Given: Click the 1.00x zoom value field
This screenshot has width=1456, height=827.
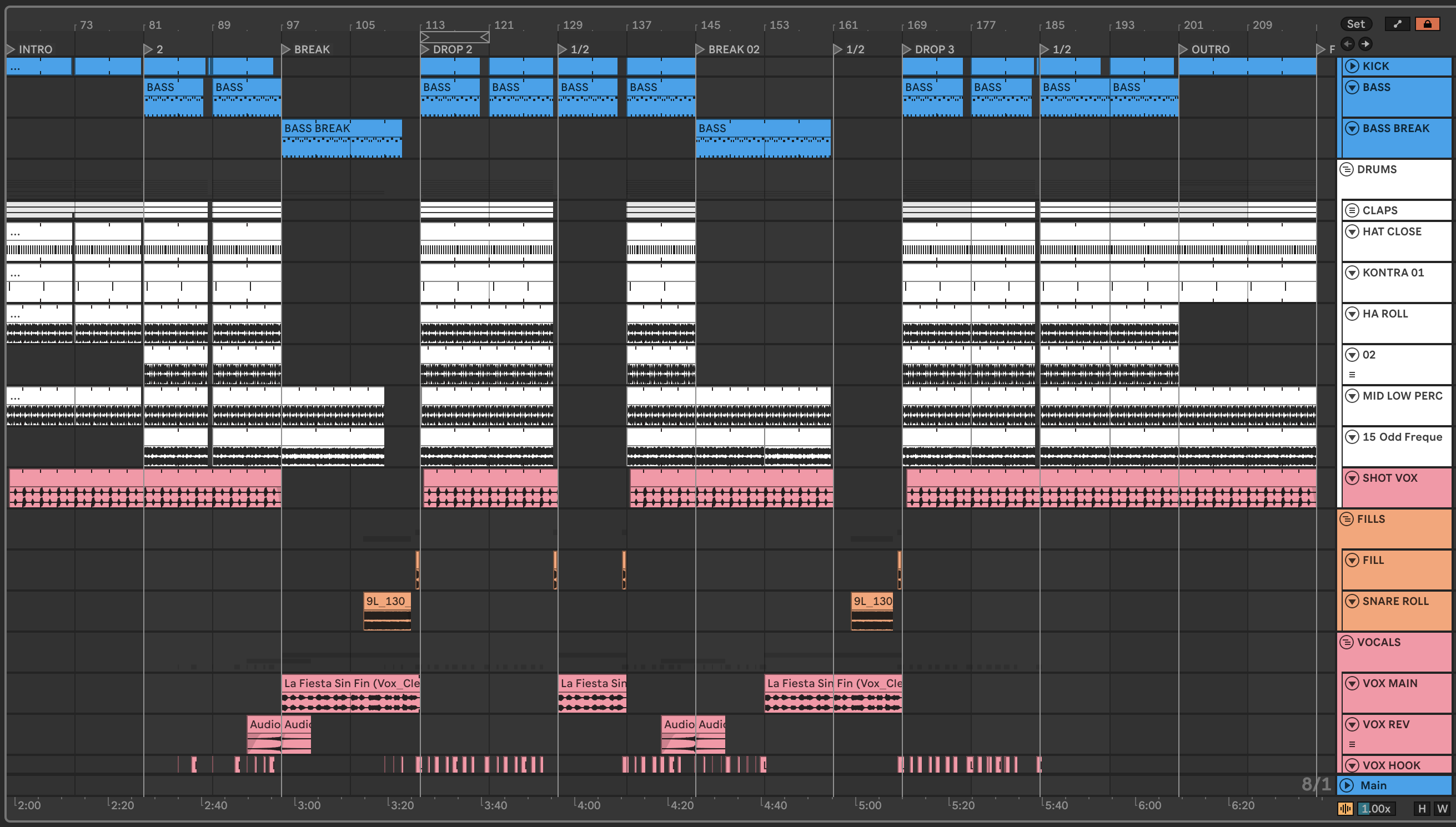Looking at the screenshot, I should click(1376, 808).
